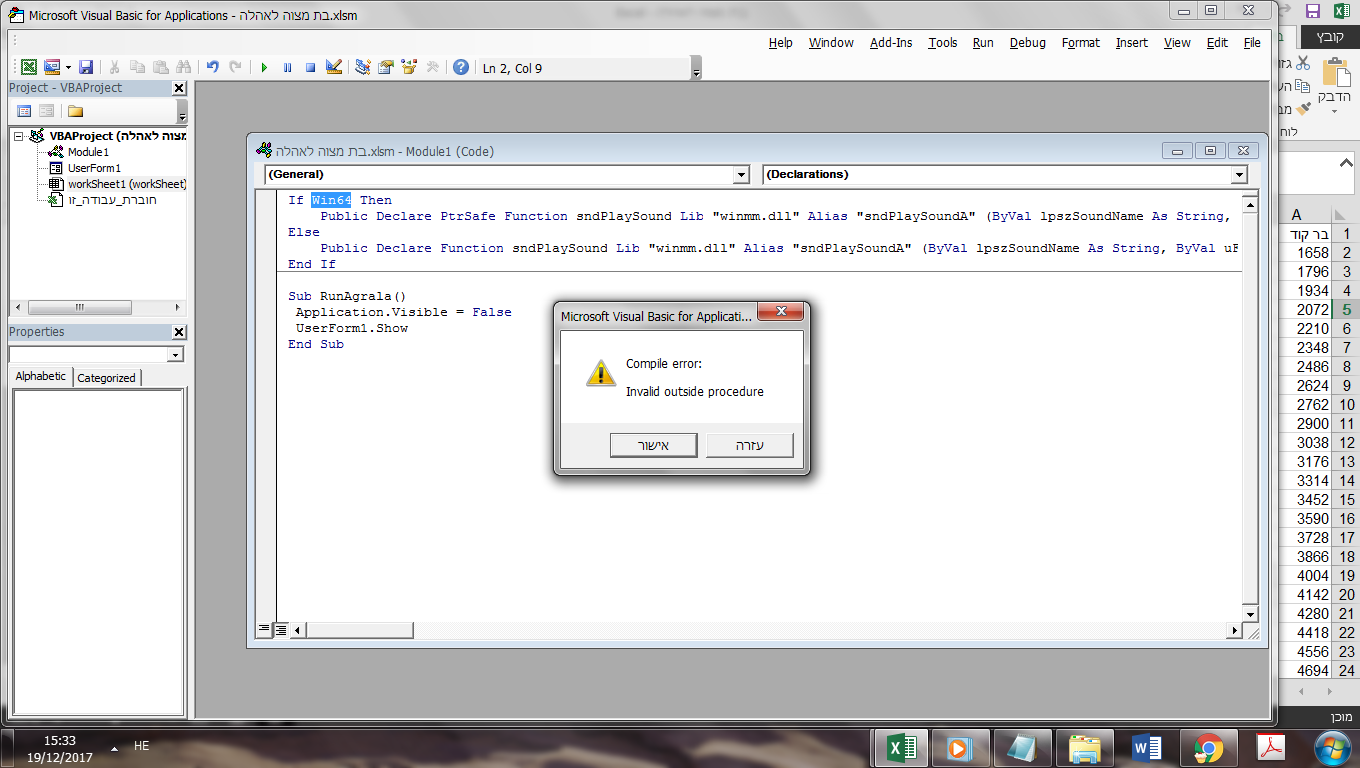Select Module1 in the project tree

pos(88,152)
